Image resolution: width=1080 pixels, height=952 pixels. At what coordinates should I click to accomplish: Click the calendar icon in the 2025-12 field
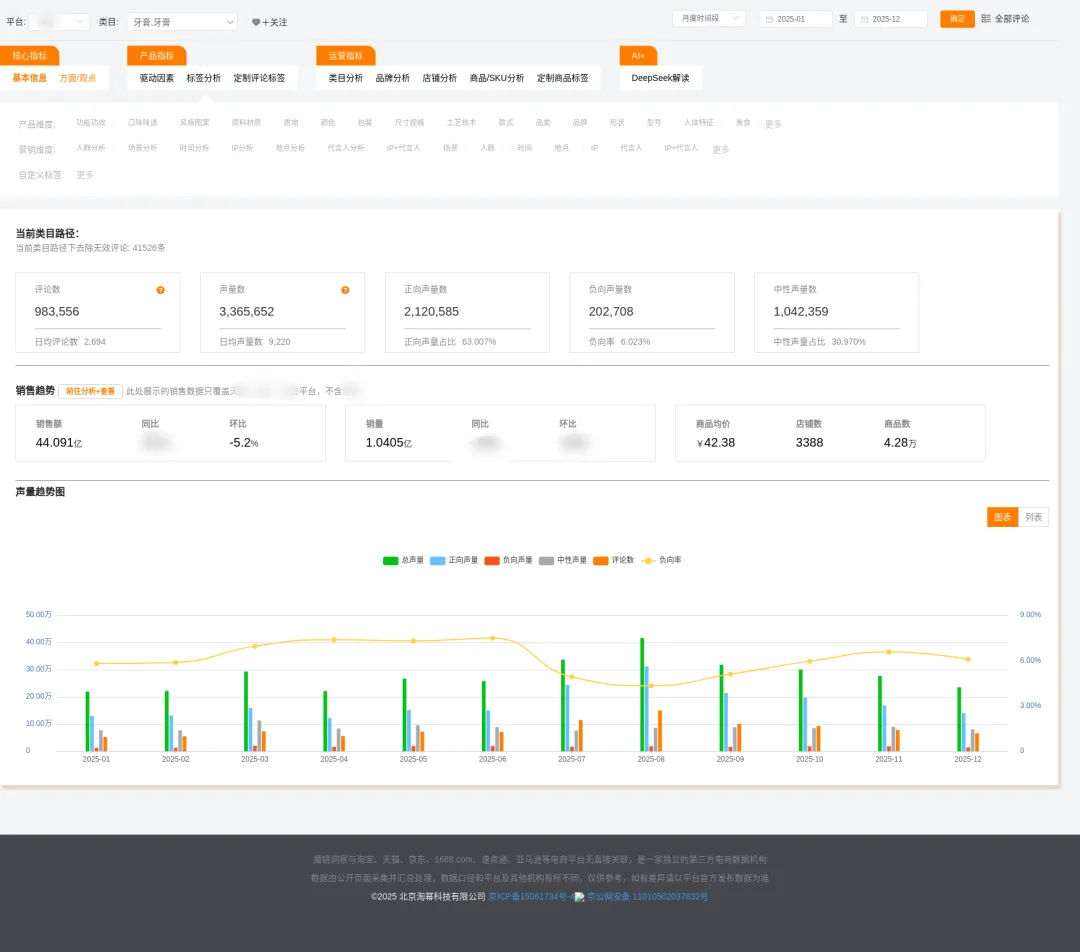click(864, 19)
